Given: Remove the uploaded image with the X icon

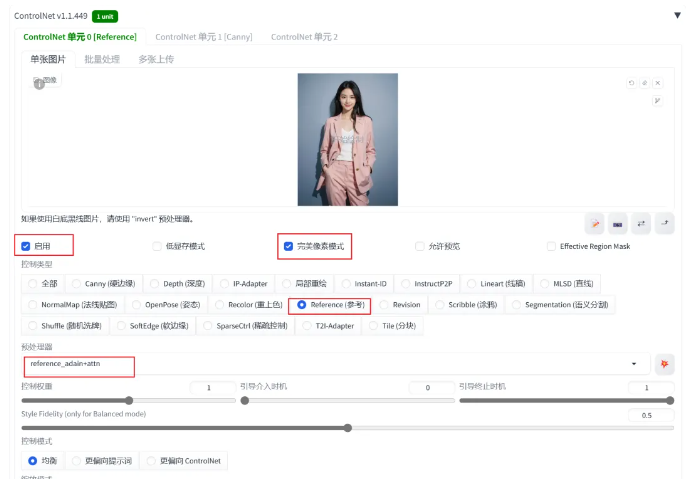Looking at the screenshot, I should [x=658, y=83].
